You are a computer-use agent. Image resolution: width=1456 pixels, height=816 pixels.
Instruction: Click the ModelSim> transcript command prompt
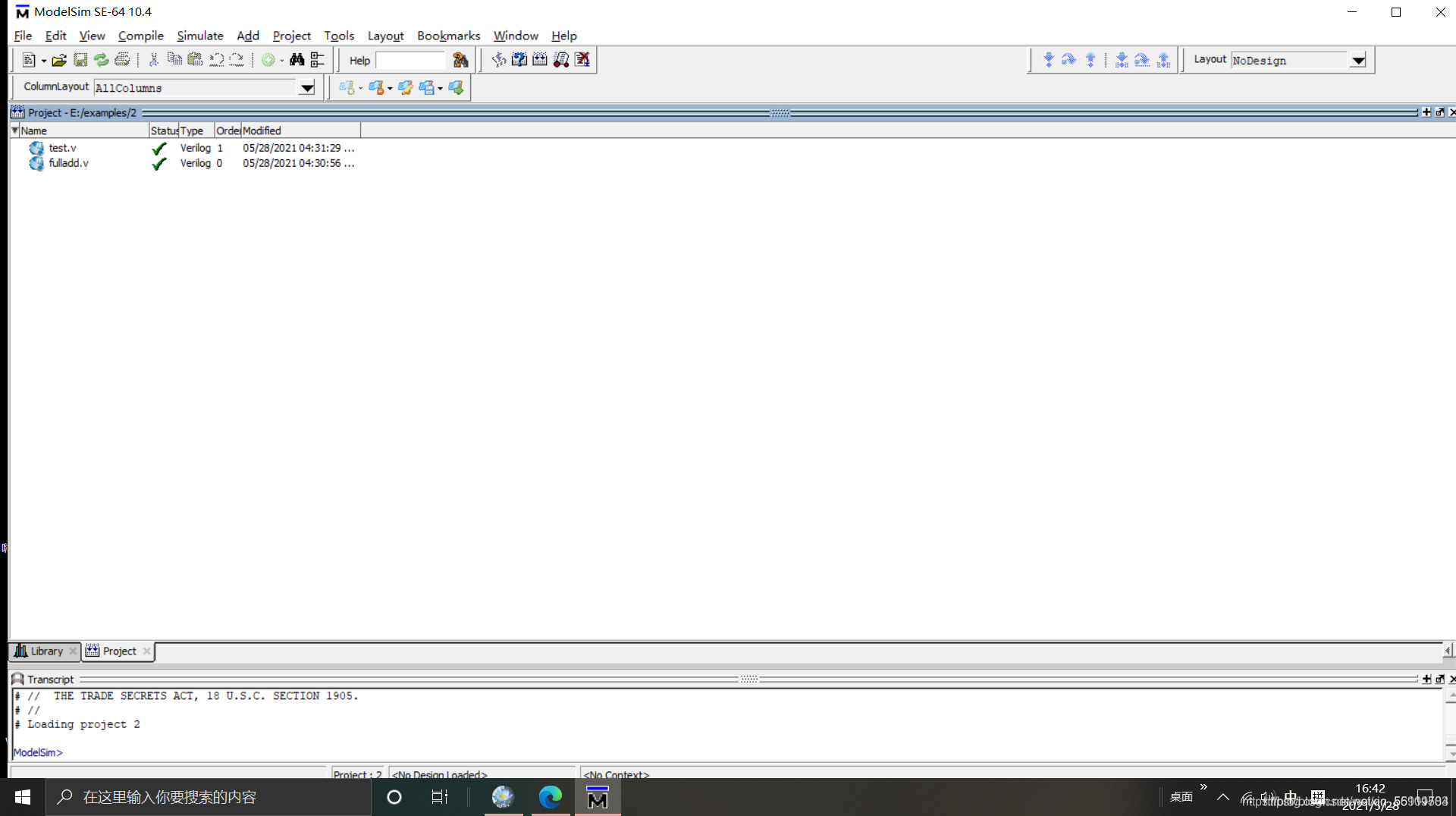tap(38, 752)
